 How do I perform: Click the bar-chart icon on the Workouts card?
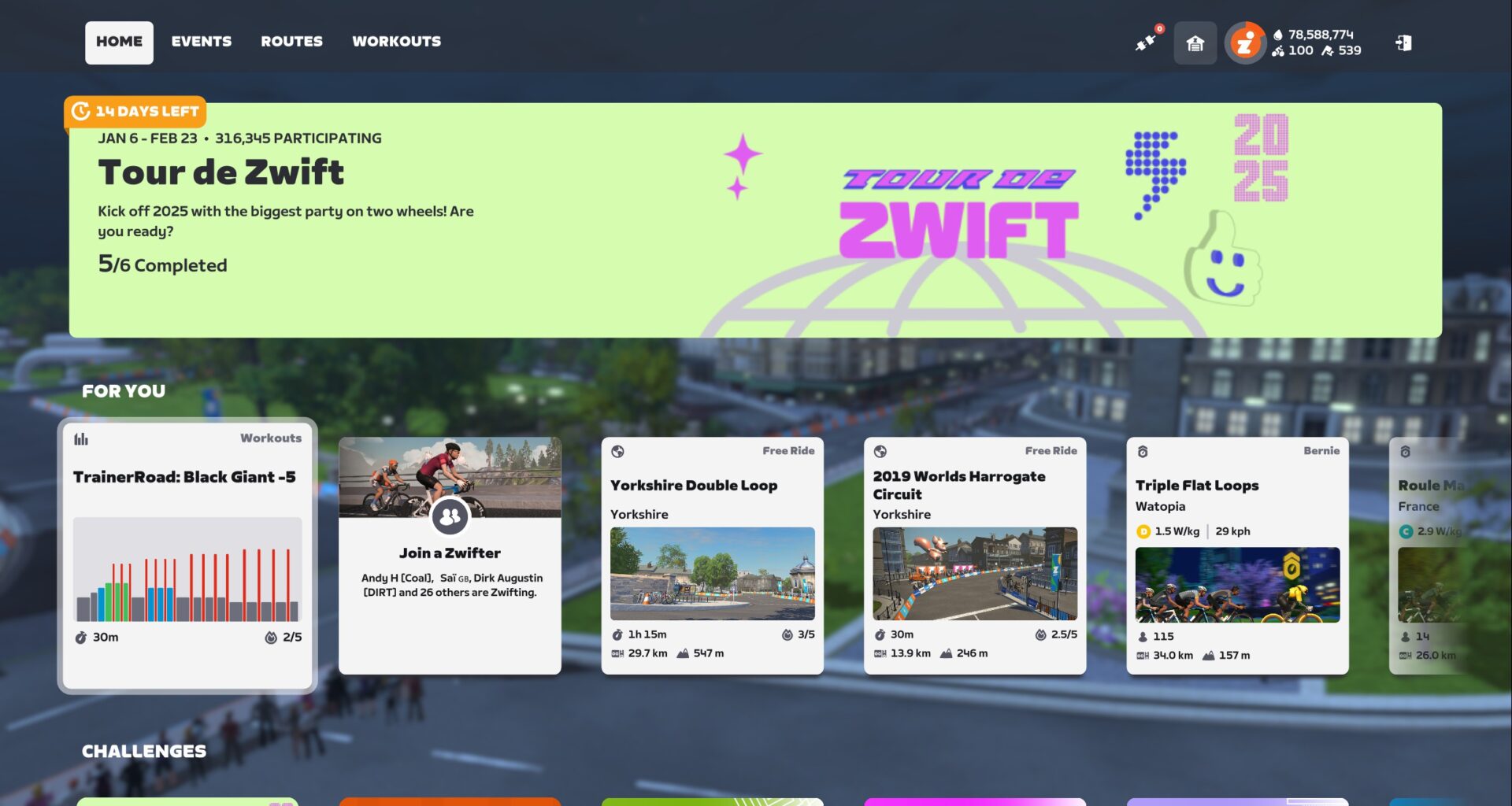[81, 438]
